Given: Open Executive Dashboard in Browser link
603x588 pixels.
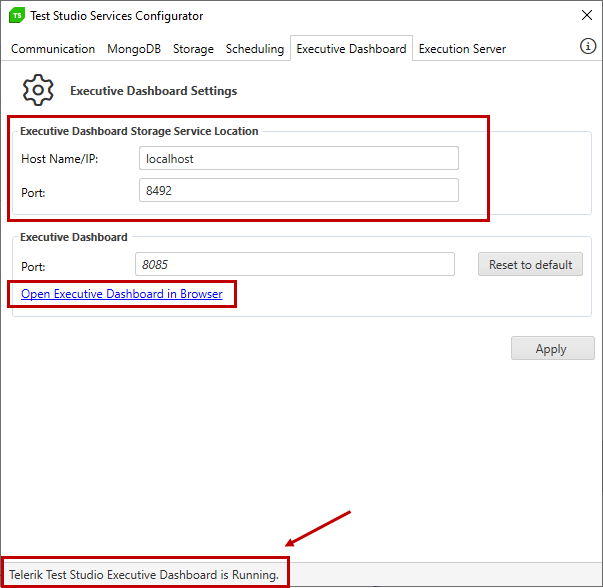Looking at the screenshot, I should pyautogui.click(x=122, y=294).
